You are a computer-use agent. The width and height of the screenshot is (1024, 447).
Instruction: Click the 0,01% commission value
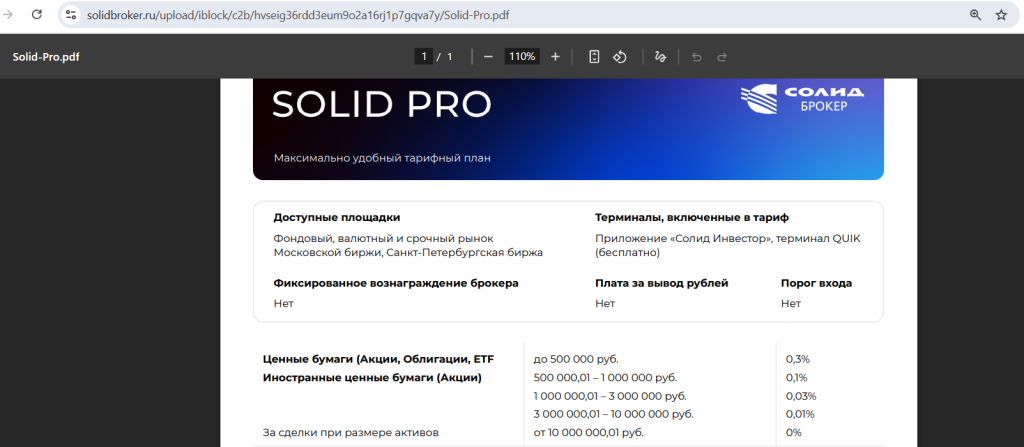(x=800, y=414)
